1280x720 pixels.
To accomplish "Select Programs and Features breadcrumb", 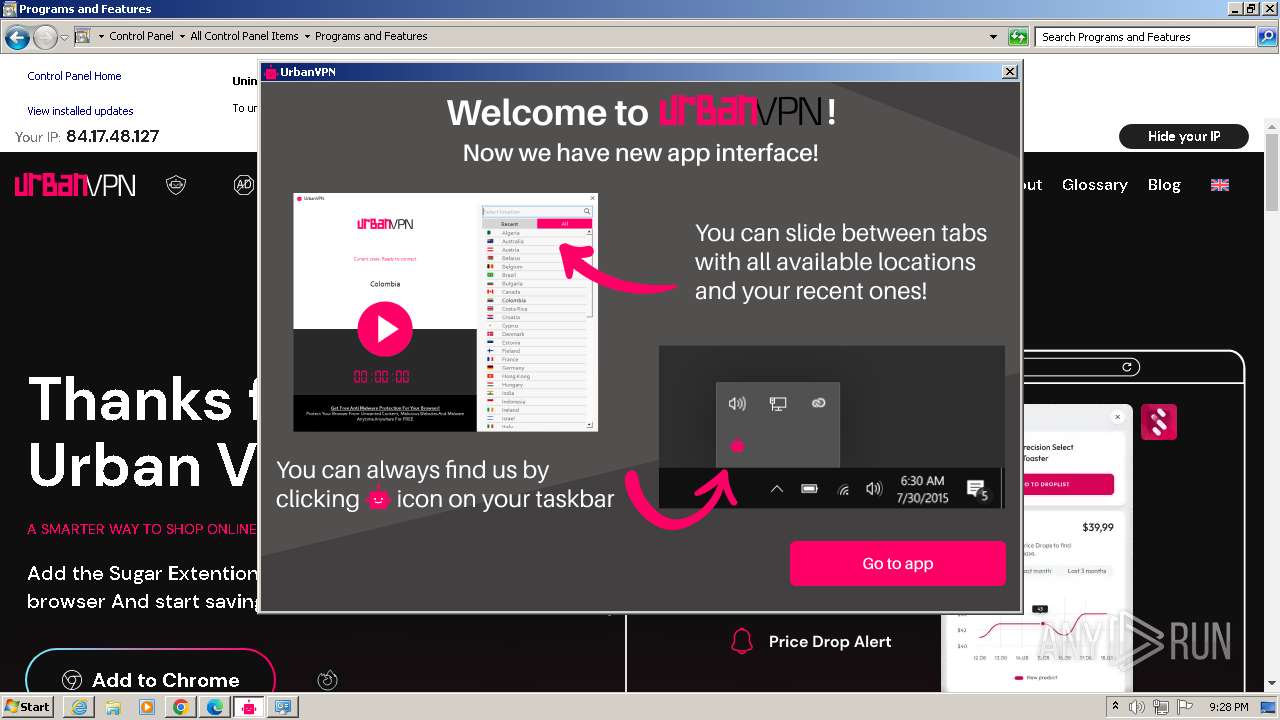I will point(371,36).
